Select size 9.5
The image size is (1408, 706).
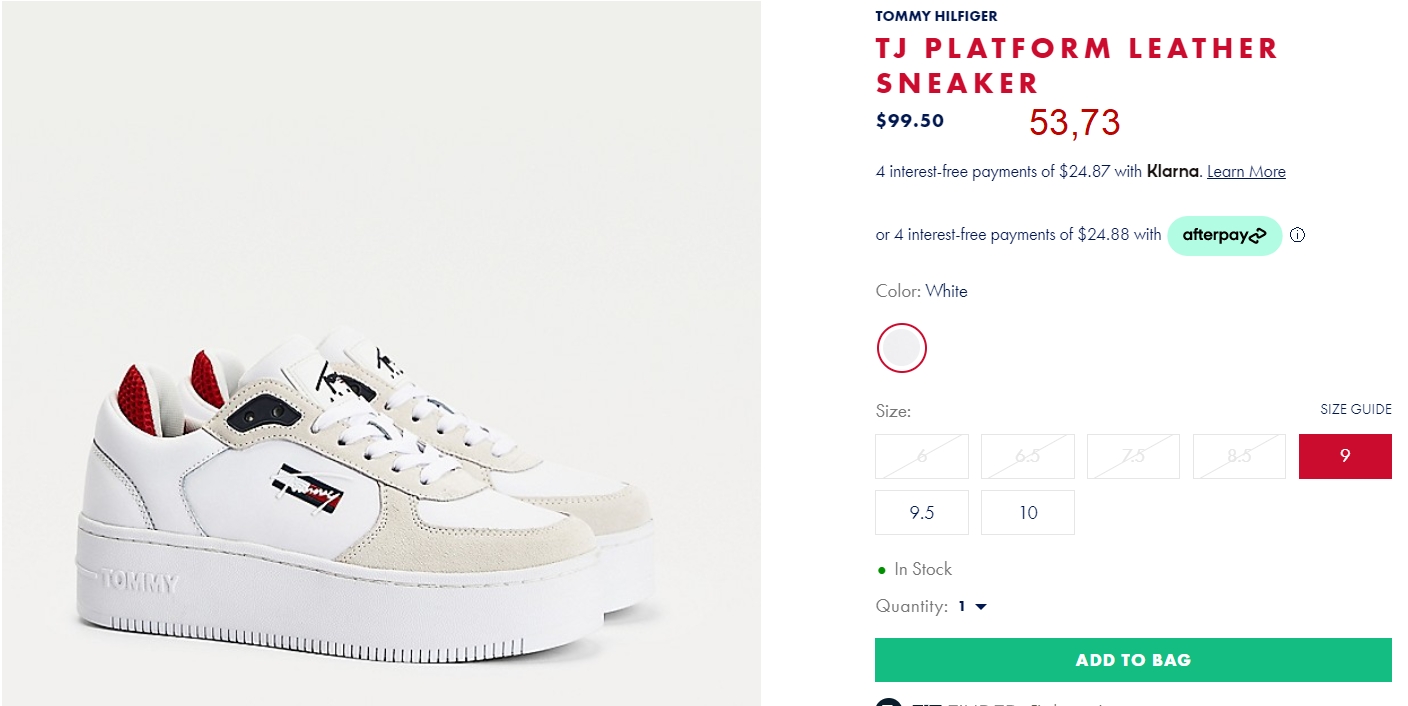tap(922, 512)
